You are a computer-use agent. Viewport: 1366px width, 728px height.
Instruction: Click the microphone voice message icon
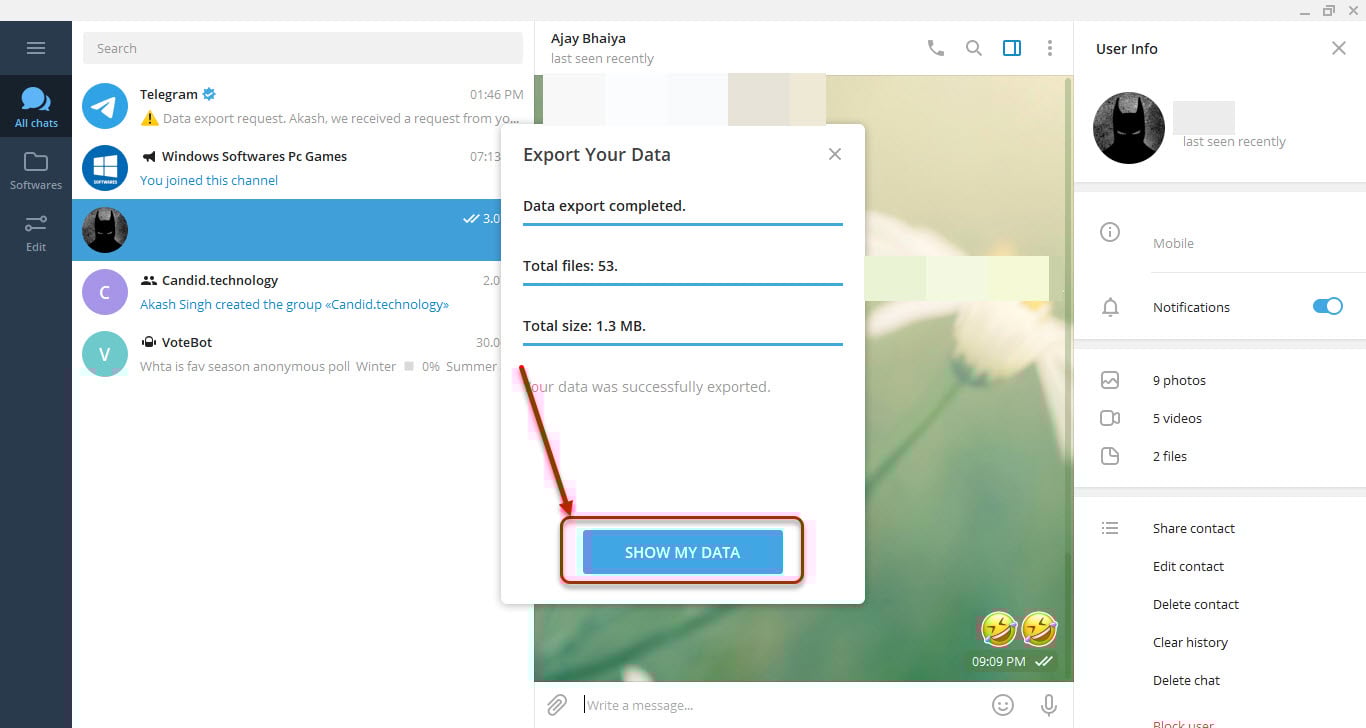(x=1049, y=705)
